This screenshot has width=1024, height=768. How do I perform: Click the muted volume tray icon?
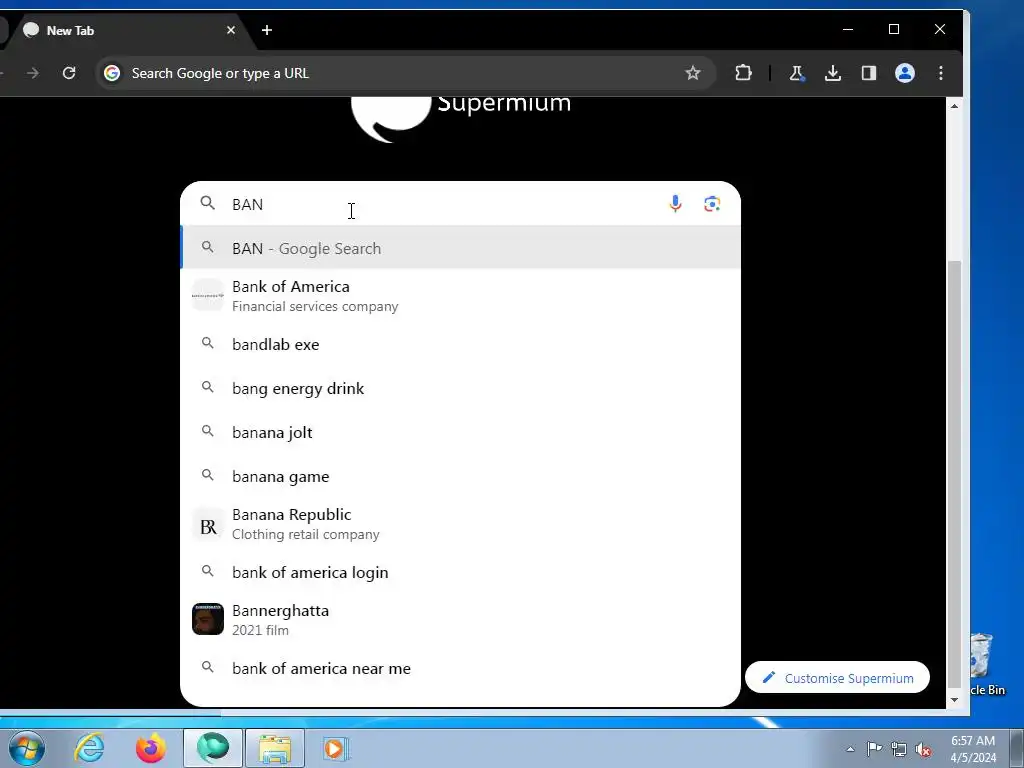click(923, 749)
